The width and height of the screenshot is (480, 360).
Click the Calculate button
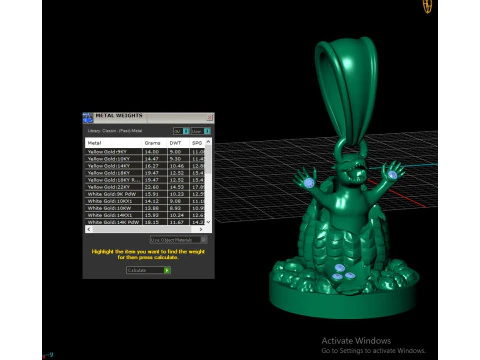[148, 270]
